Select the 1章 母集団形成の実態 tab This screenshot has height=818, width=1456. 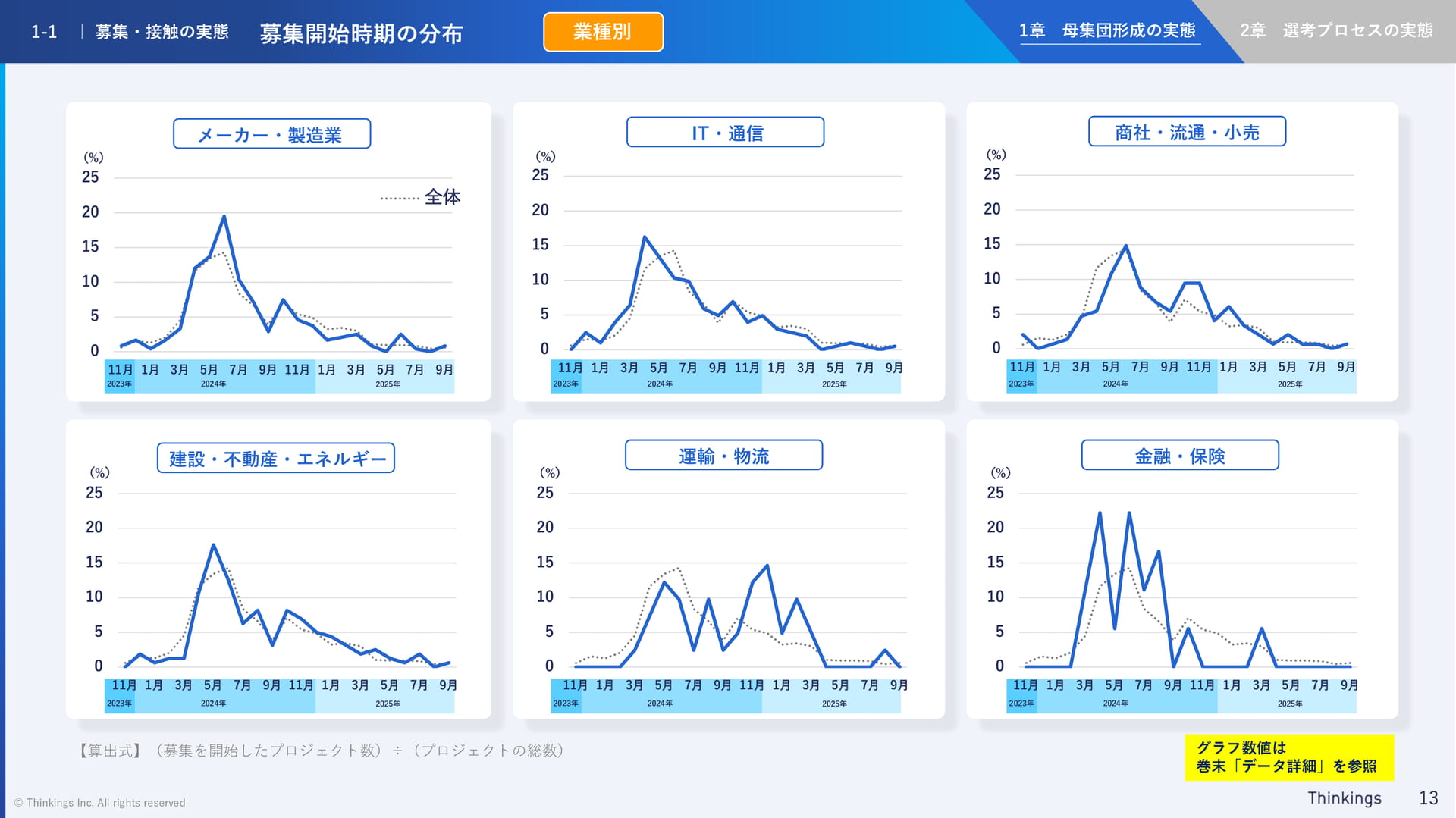(1107, 30)
